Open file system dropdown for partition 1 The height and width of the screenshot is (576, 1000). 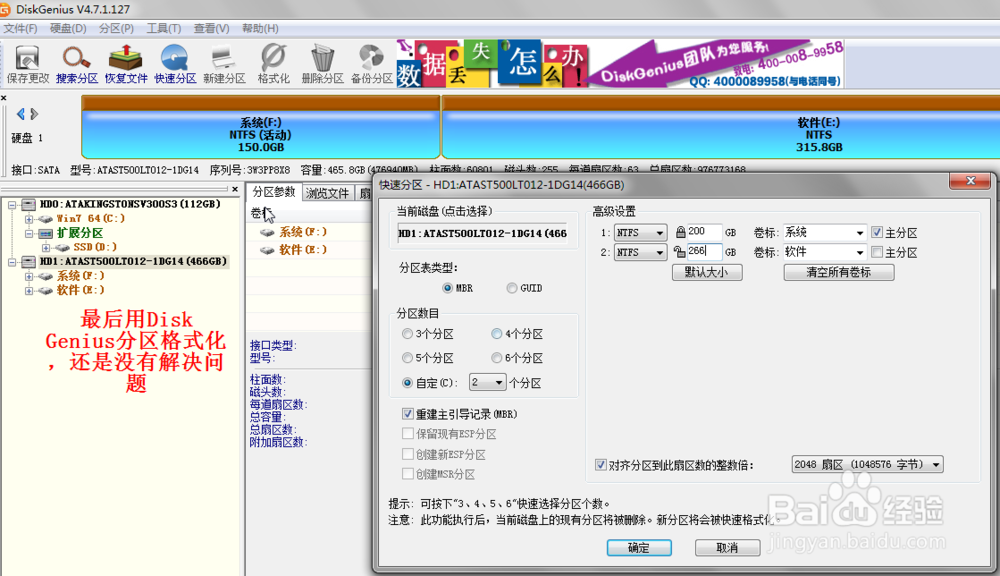tap(640, 232)
